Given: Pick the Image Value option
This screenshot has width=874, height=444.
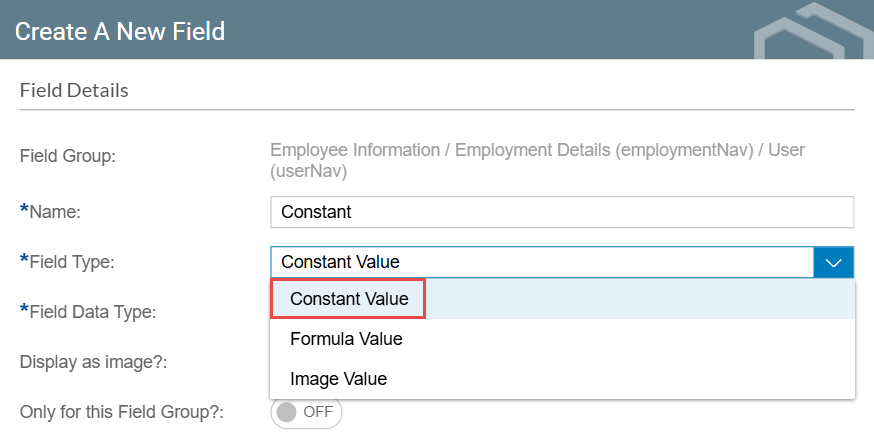Looking at the screenshot, I should [338, 379].
